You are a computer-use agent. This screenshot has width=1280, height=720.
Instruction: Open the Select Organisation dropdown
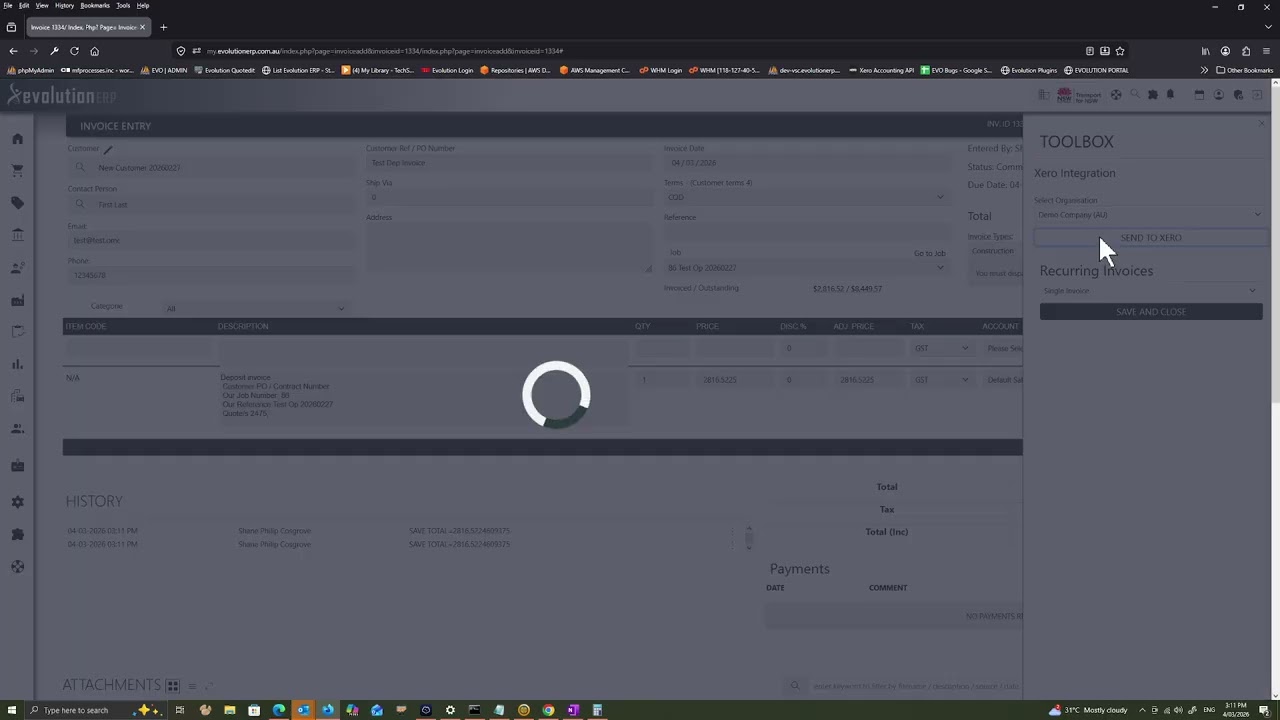click(1150, 214)
